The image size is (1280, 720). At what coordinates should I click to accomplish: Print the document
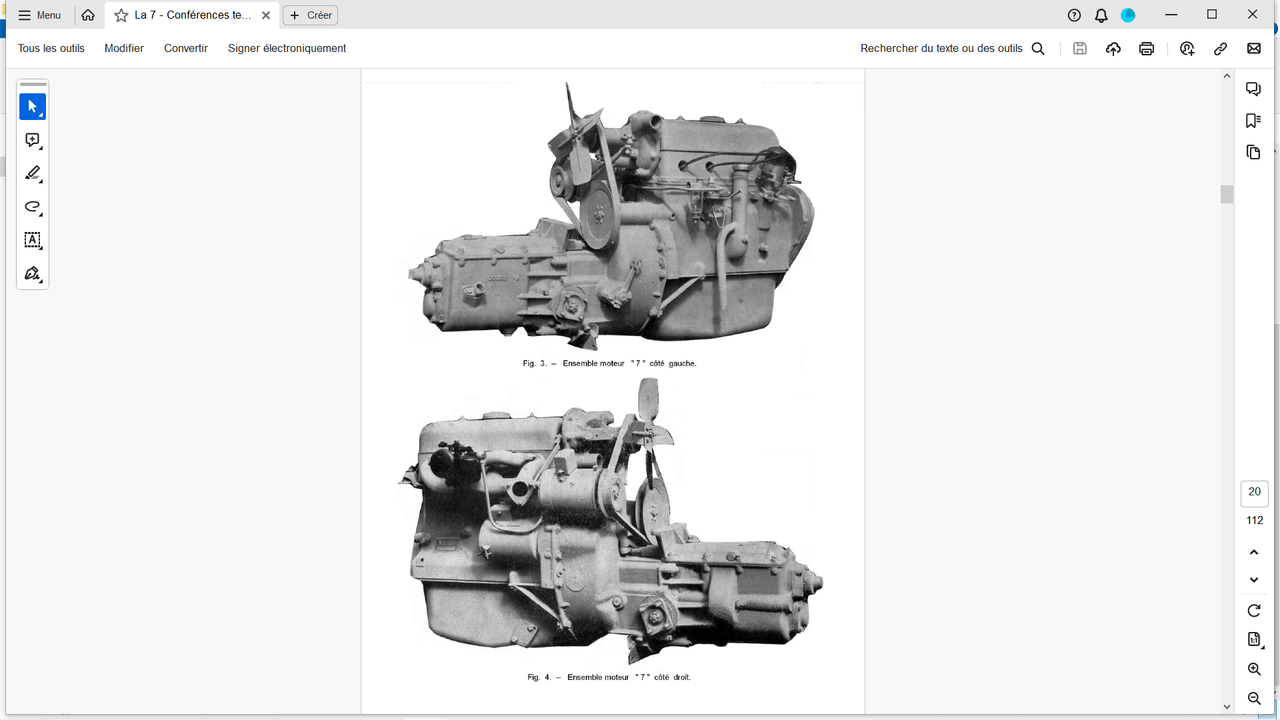(1147, 48)
